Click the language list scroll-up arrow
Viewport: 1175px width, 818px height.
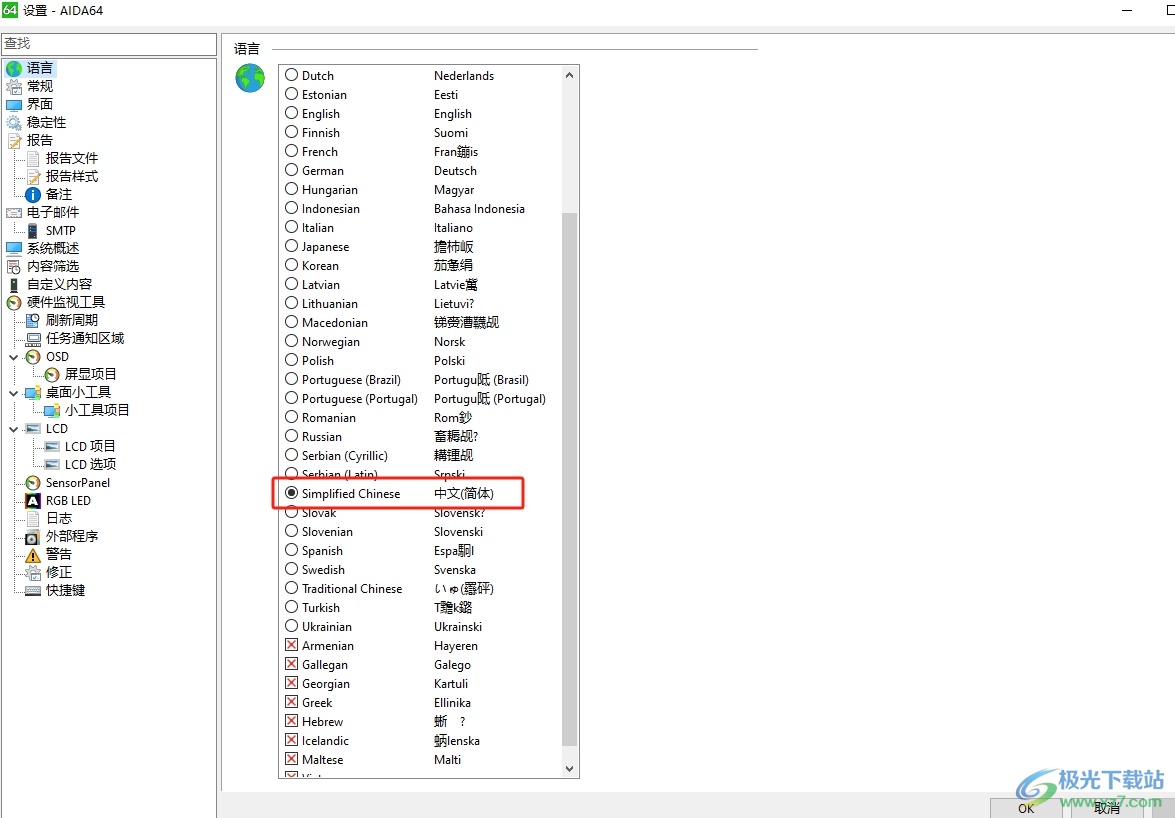click(570, 75)
